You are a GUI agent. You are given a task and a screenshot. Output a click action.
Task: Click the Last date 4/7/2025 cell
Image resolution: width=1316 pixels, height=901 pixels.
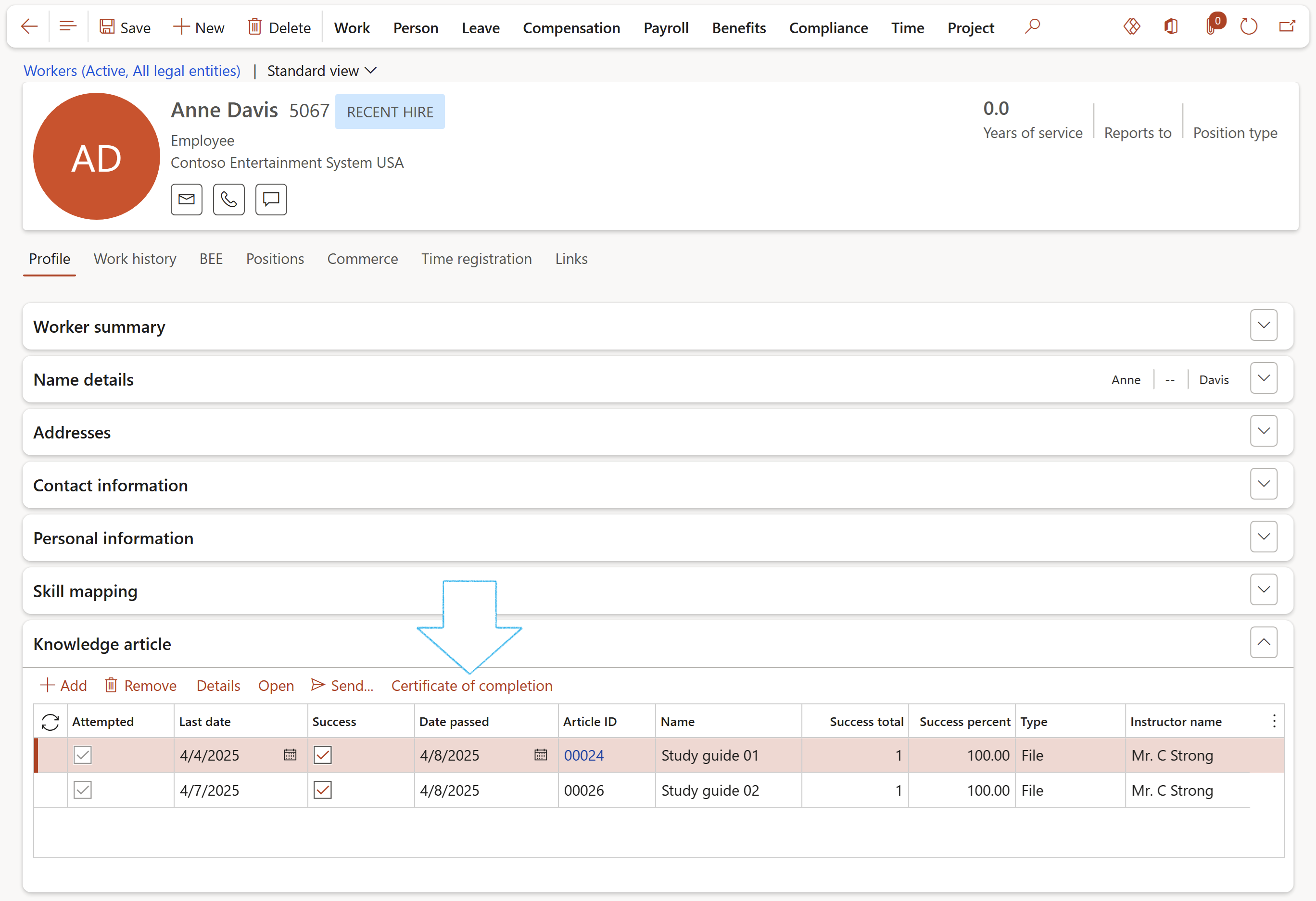pos(240,790)
